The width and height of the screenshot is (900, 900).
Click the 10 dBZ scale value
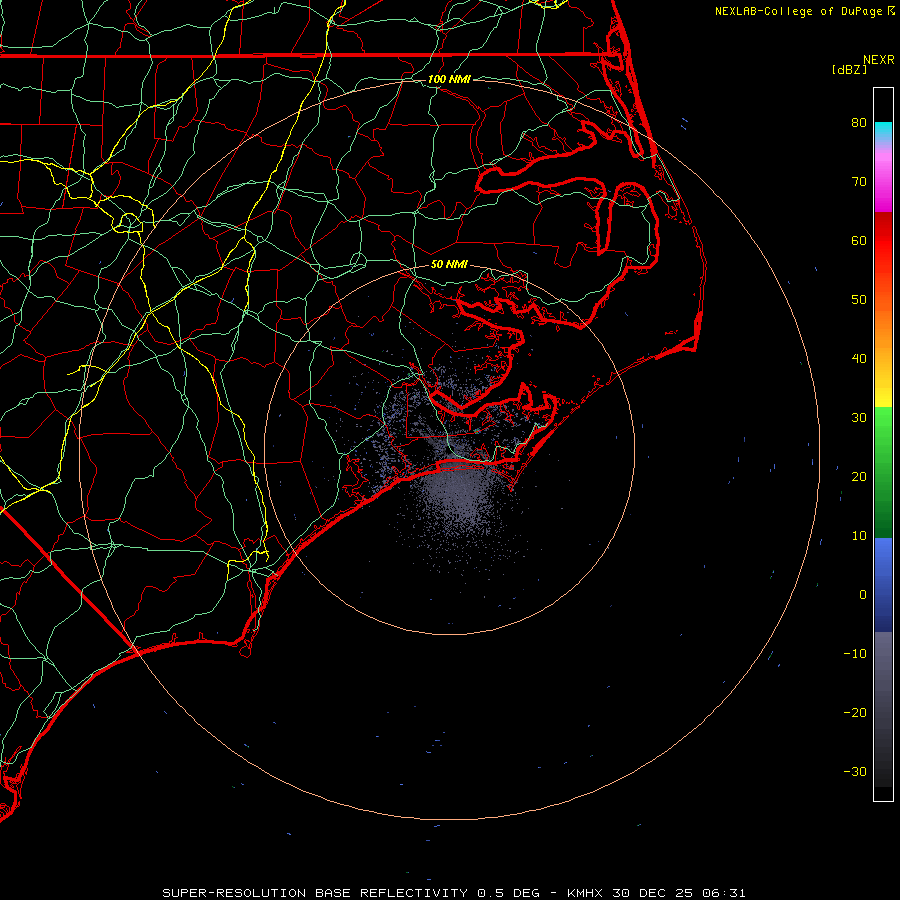(859, 536)
